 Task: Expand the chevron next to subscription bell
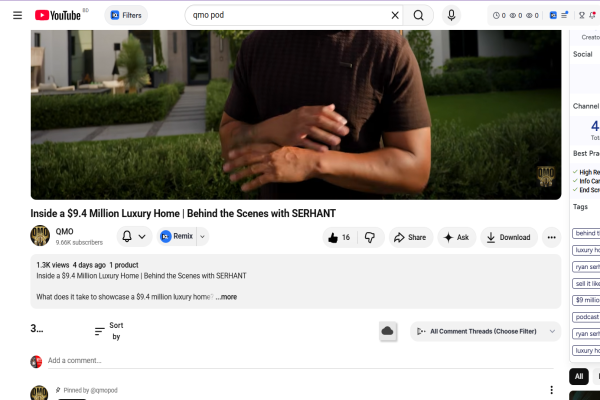point(142,237)
